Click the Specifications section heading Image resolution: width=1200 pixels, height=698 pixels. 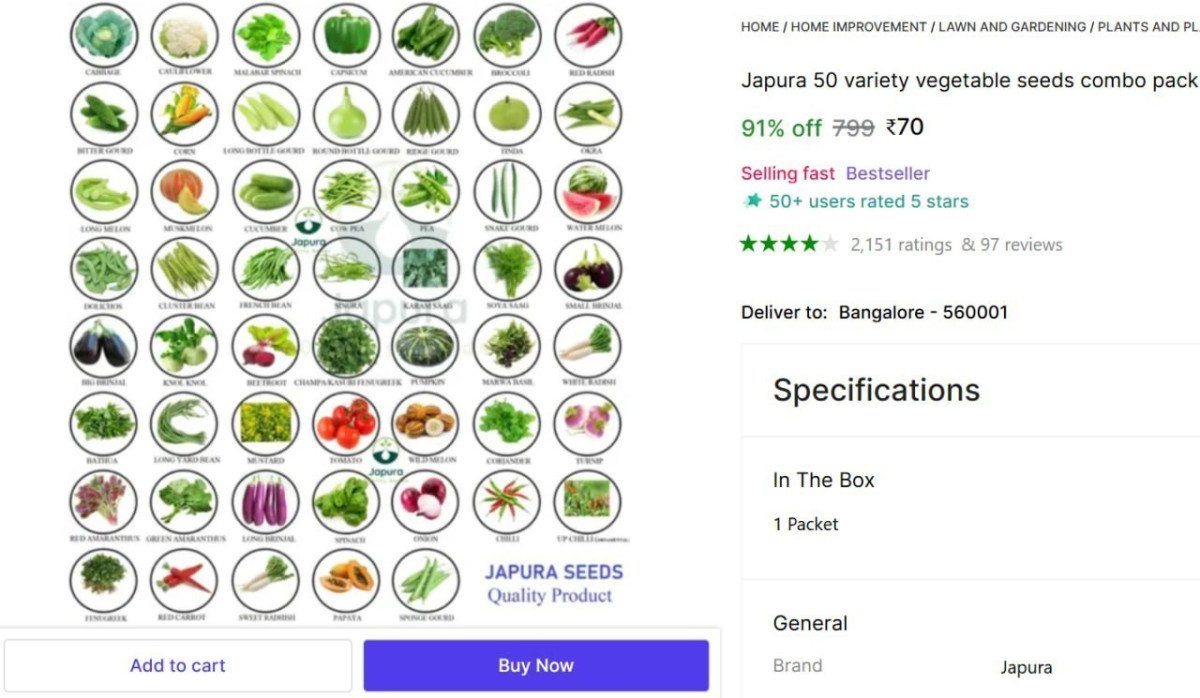(x=876, y=389)
